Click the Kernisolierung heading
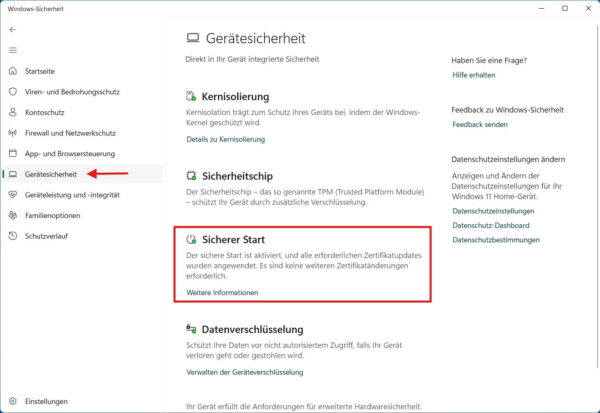 click(x=235, y=96)
